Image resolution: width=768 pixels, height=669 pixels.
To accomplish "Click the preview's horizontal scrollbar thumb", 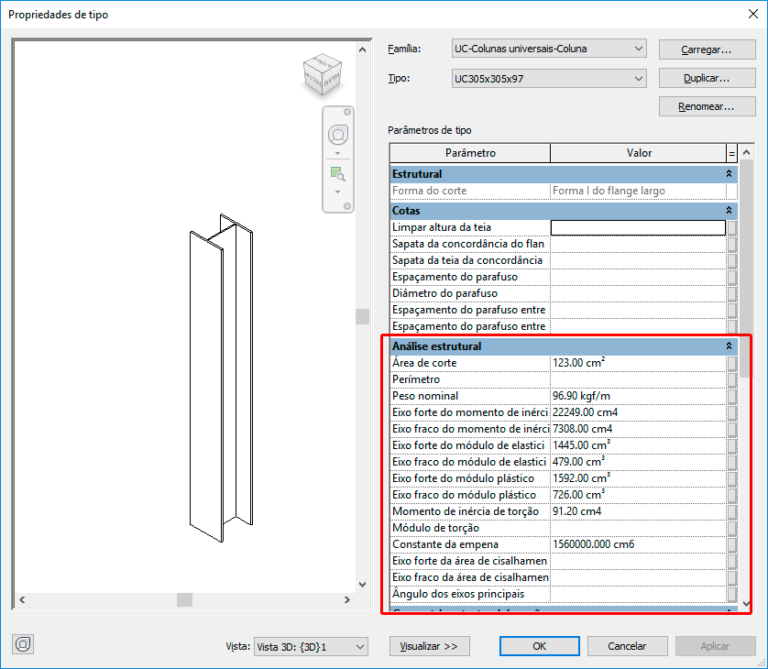I will point(184,599).
